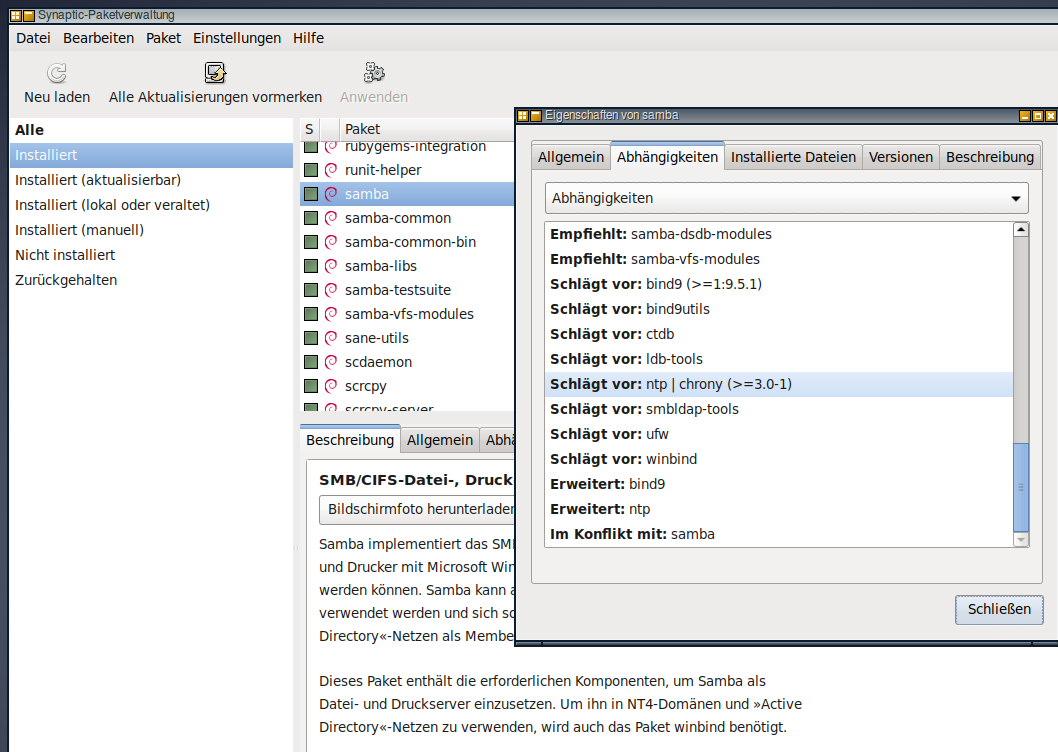Screen dimensions: 1058x752
Task: Toggle status box of samba-libs package
Action: tap(311, 266)
